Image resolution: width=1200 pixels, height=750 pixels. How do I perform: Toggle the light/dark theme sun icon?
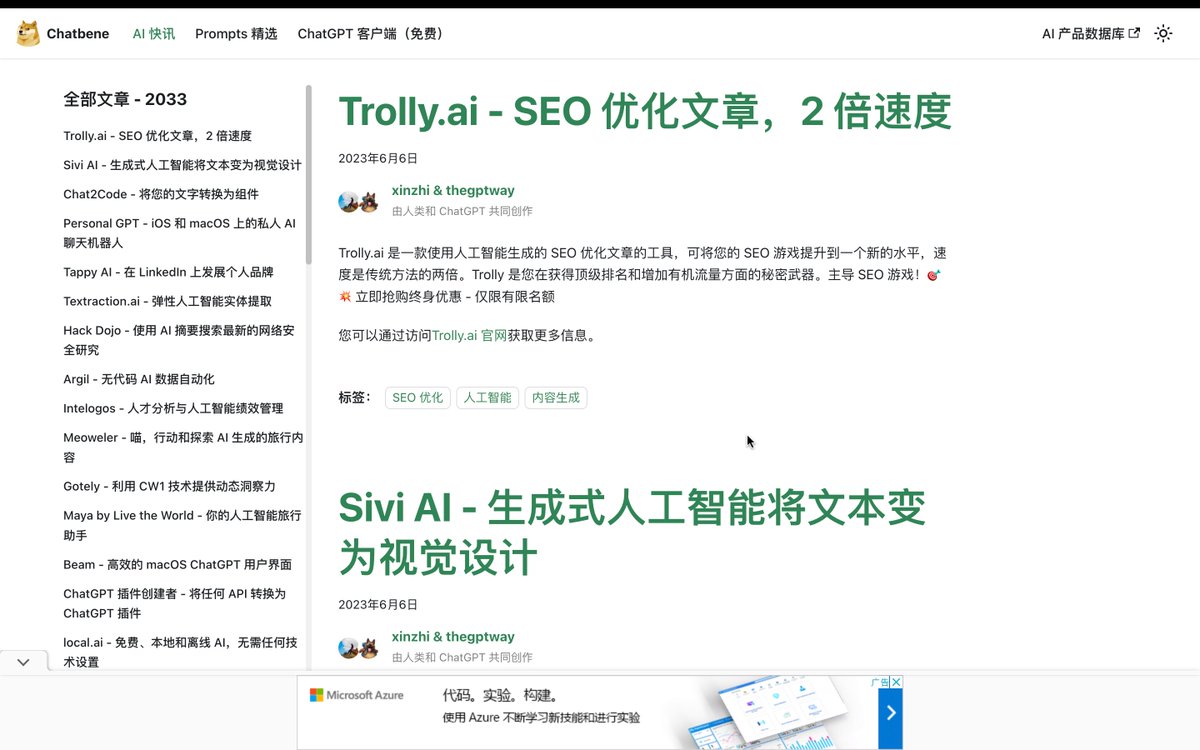(1163, 33)
